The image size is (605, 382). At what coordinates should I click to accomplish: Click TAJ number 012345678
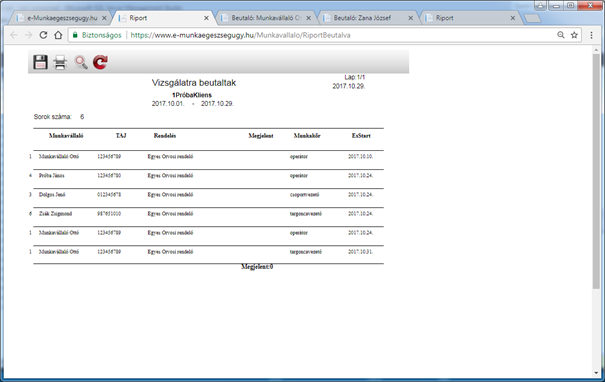pyautogui.click(x=109, y=195)
